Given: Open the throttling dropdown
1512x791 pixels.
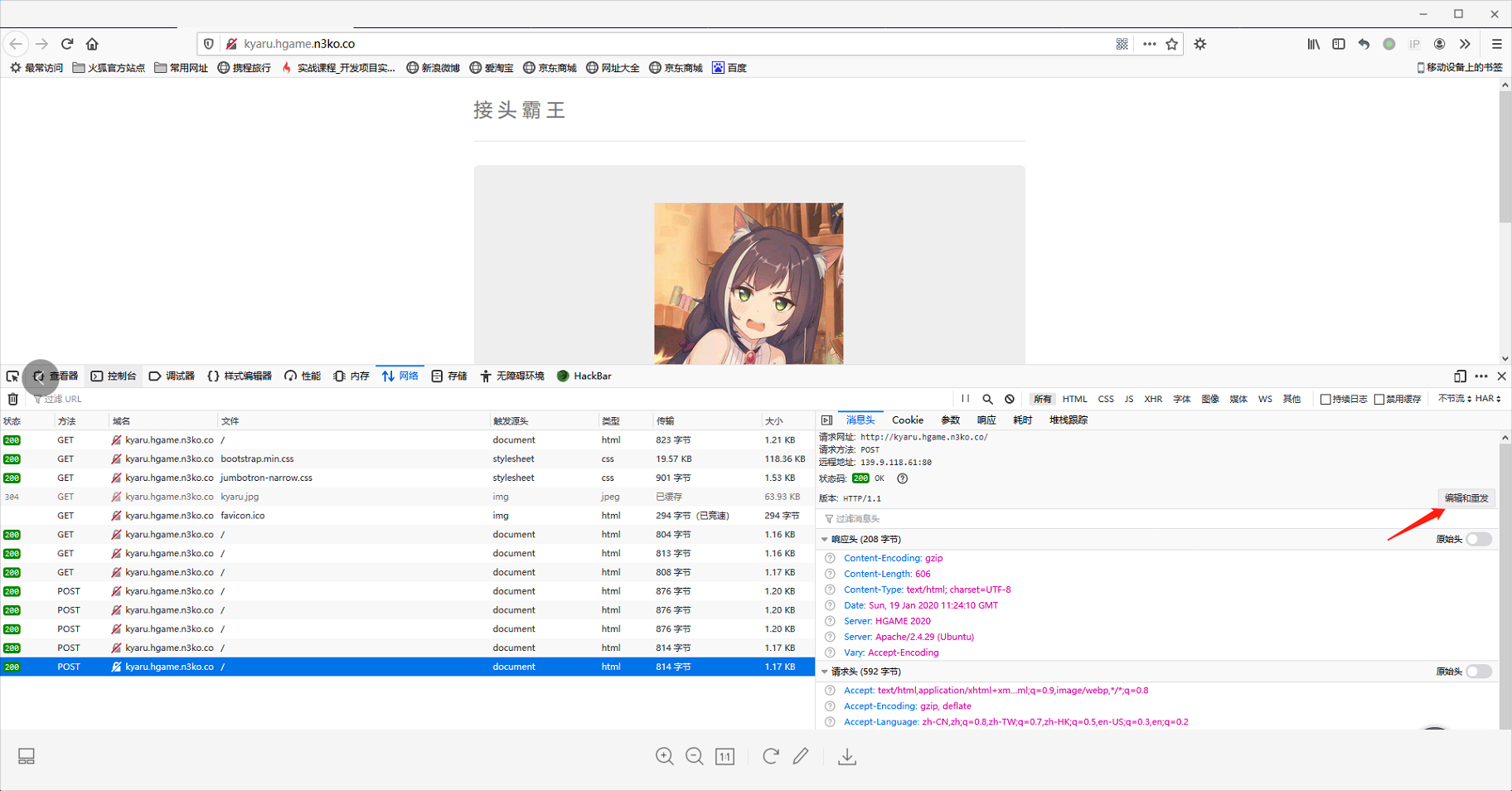Looking at the screenshot, I should point(1454,399).
